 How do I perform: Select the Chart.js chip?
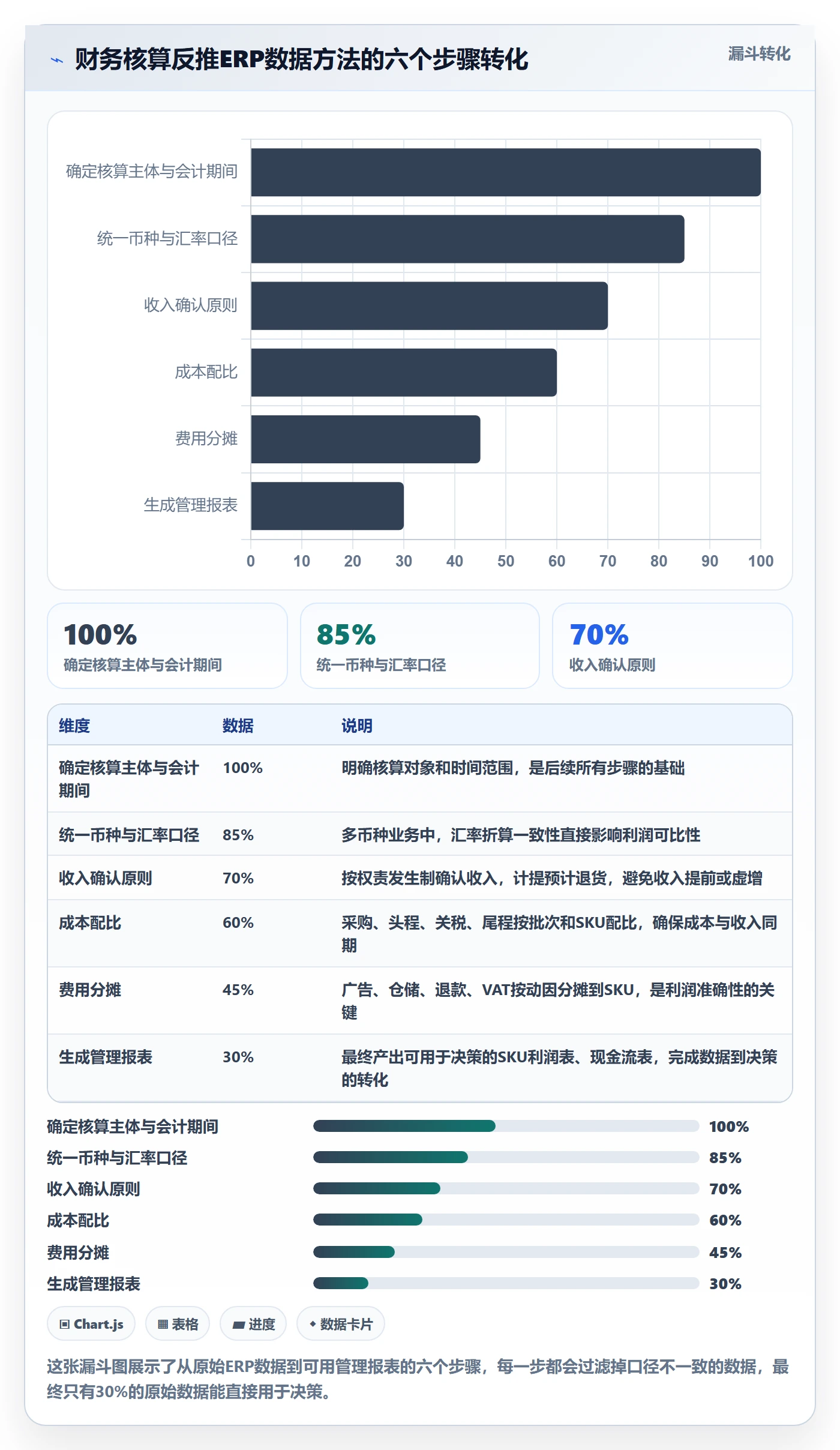[x=91, y=1324]
